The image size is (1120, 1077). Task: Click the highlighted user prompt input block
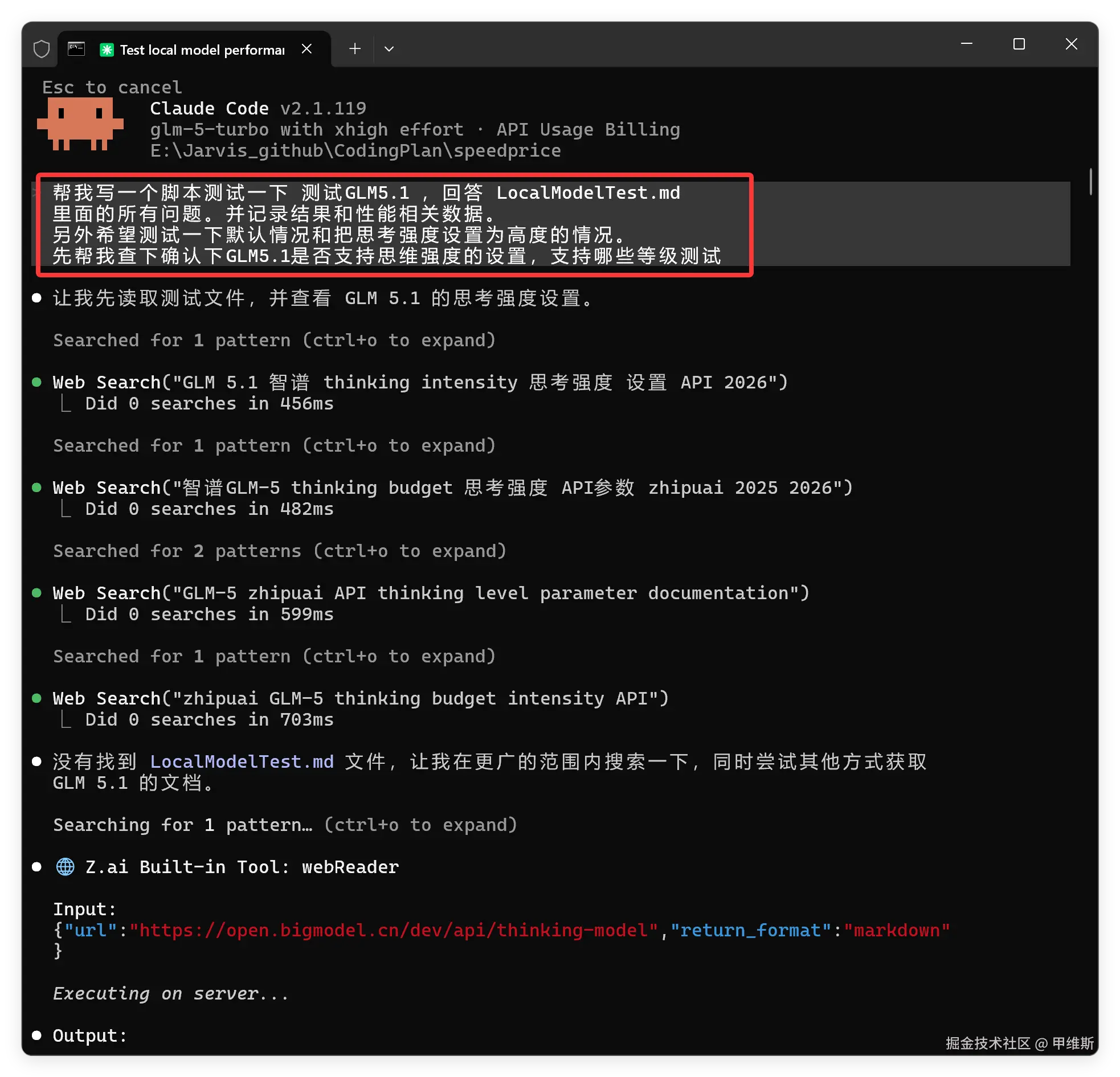click(x=394, y=224)
